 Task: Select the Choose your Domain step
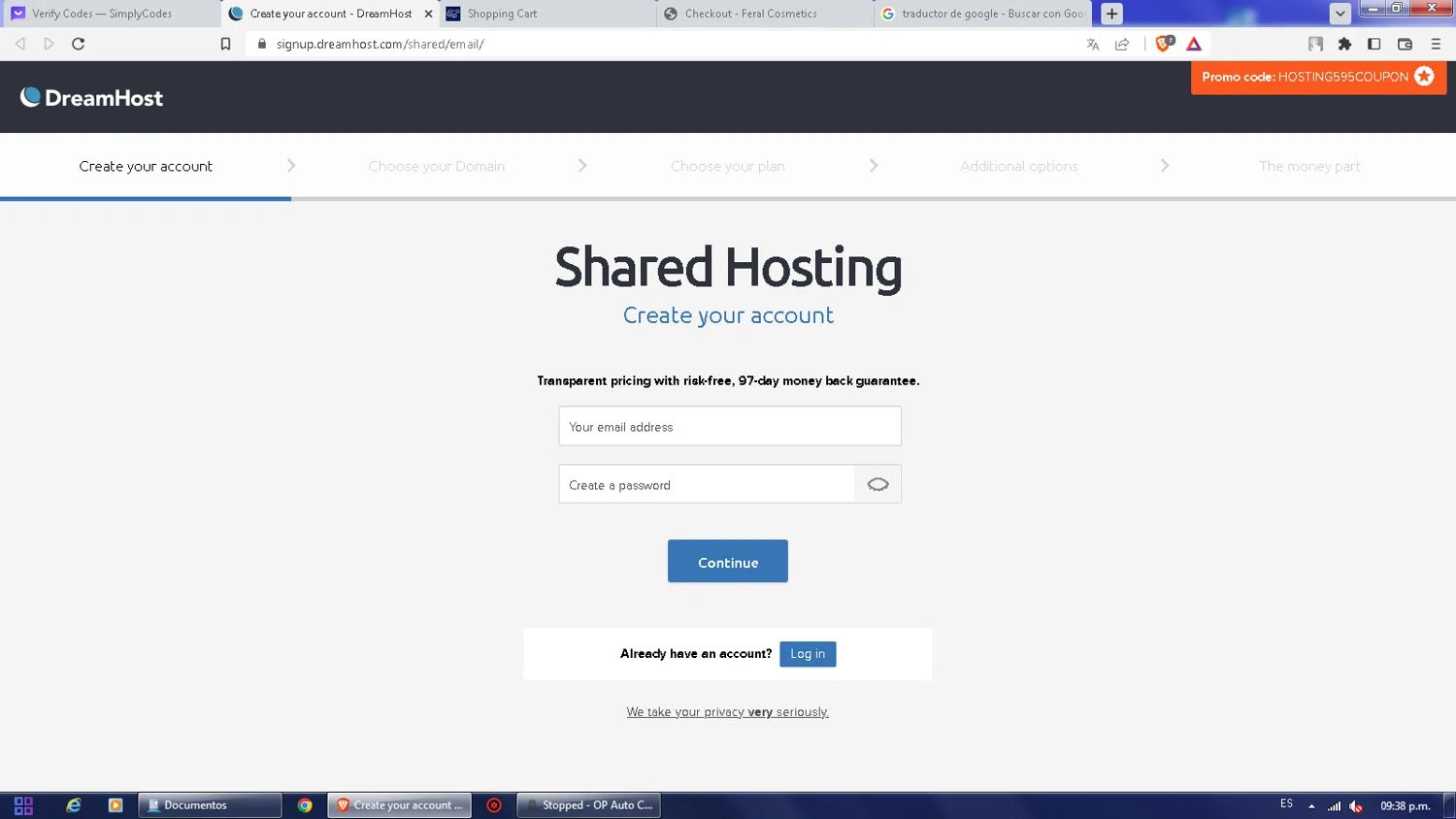click(x=437, y=166)
